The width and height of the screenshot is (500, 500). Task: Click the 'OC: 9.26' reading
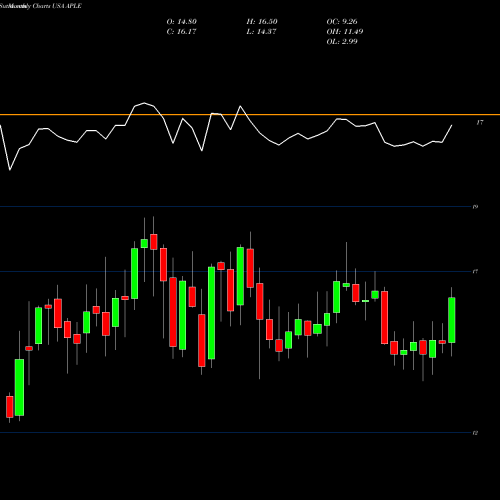pyautogui.click(x=342, y=22)
